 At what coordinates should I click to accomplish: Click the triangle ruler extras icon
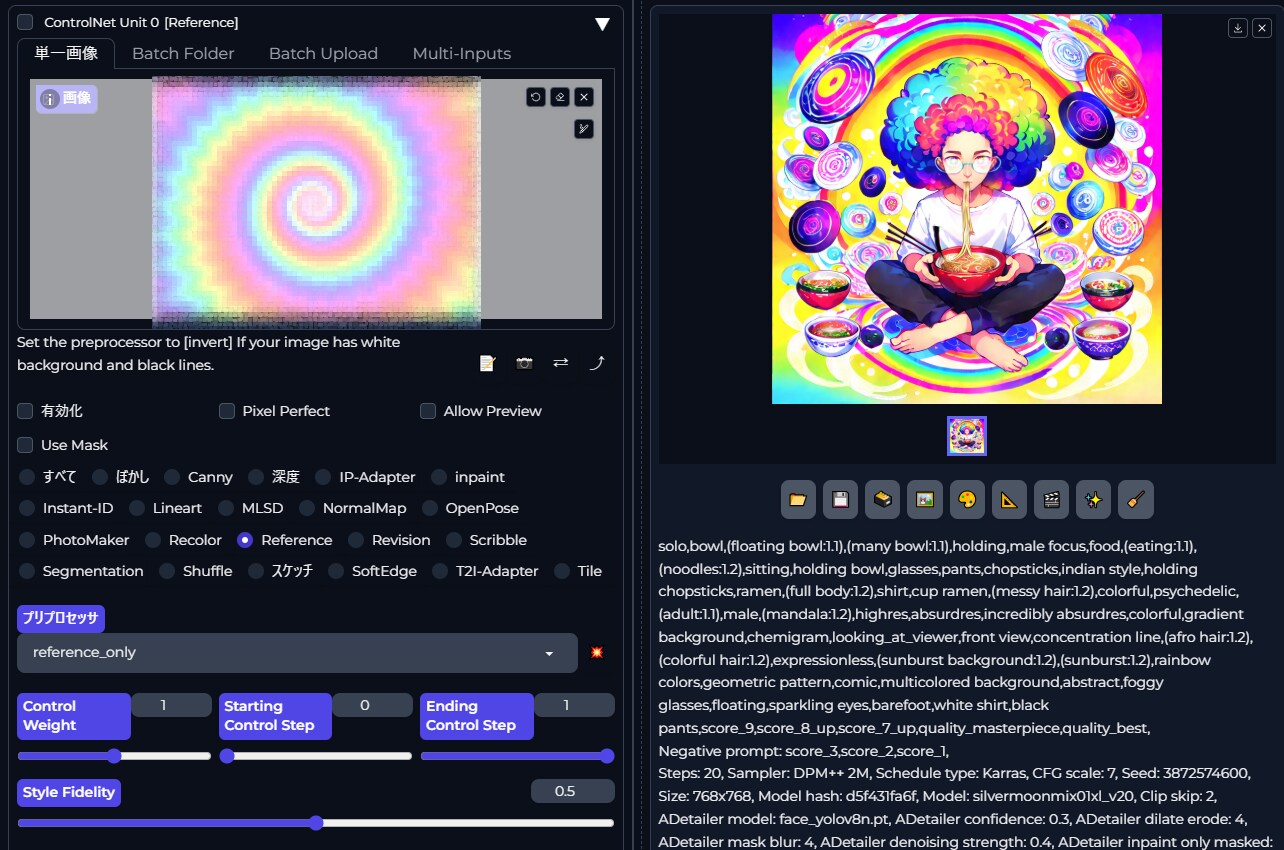pyautogui.click(x=1009, y=500)
